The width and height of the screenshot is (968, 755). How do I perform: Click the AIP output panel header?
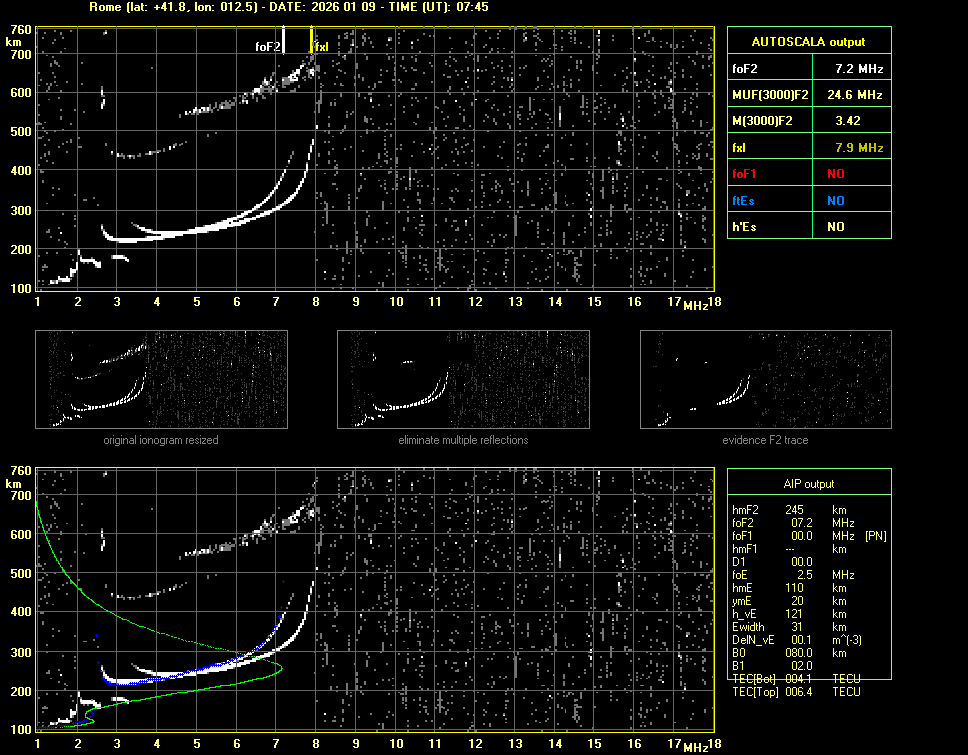click(808, 483)
